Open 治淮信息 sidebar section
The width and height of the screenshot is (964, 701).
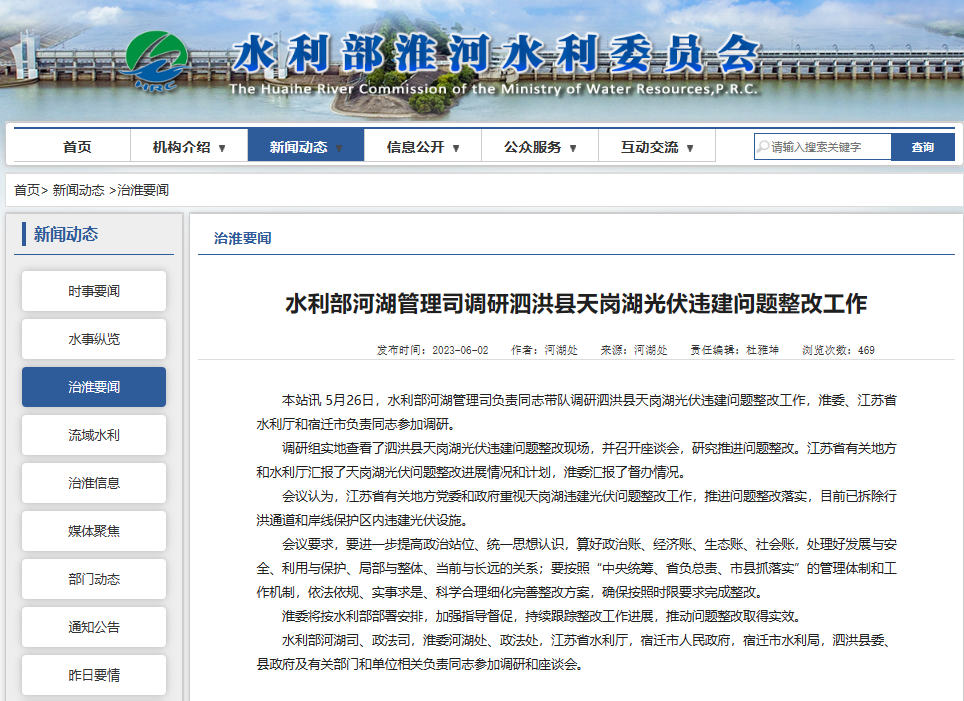point(94,483)
